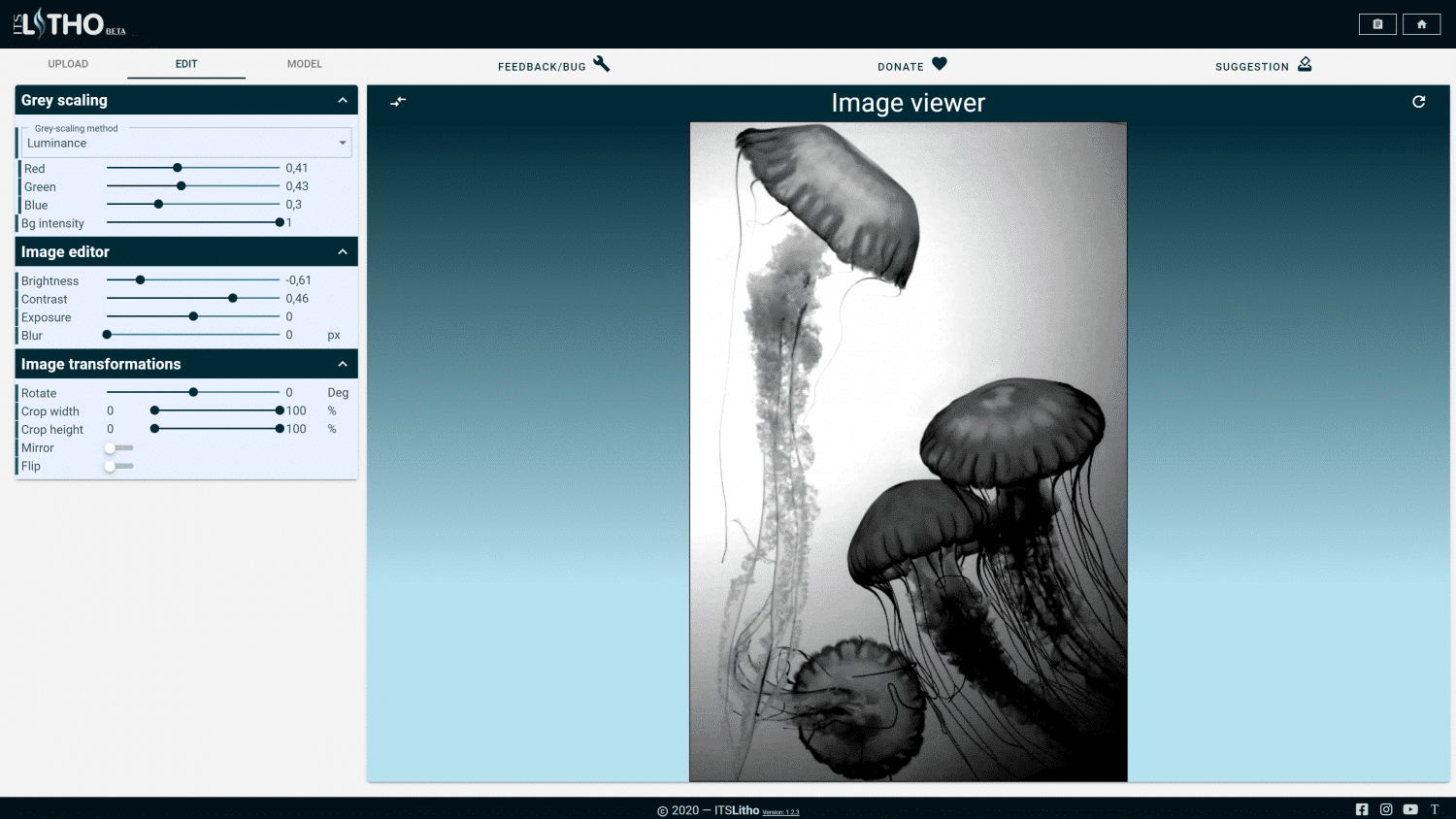The height and width of the screenshot is (819, 1456).
Task: Open ITSLitho's Facebook page from the footer
Action: (1363, 808)
